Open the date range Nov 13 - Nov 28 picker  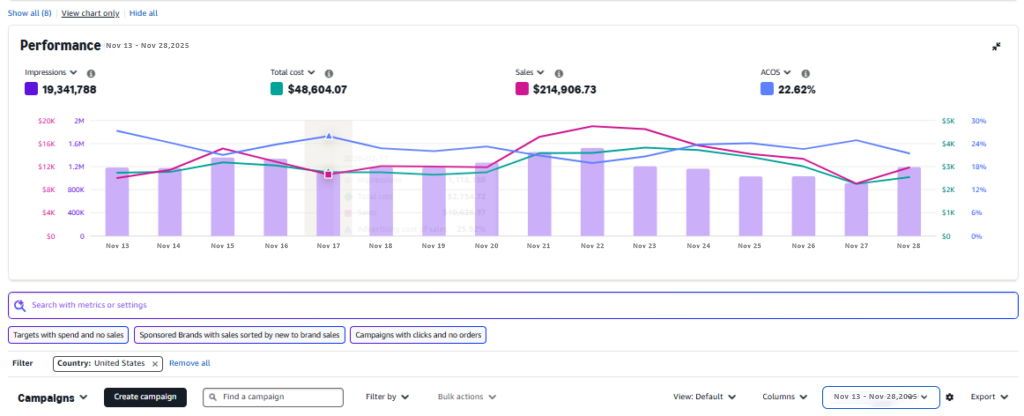(880, 397)
